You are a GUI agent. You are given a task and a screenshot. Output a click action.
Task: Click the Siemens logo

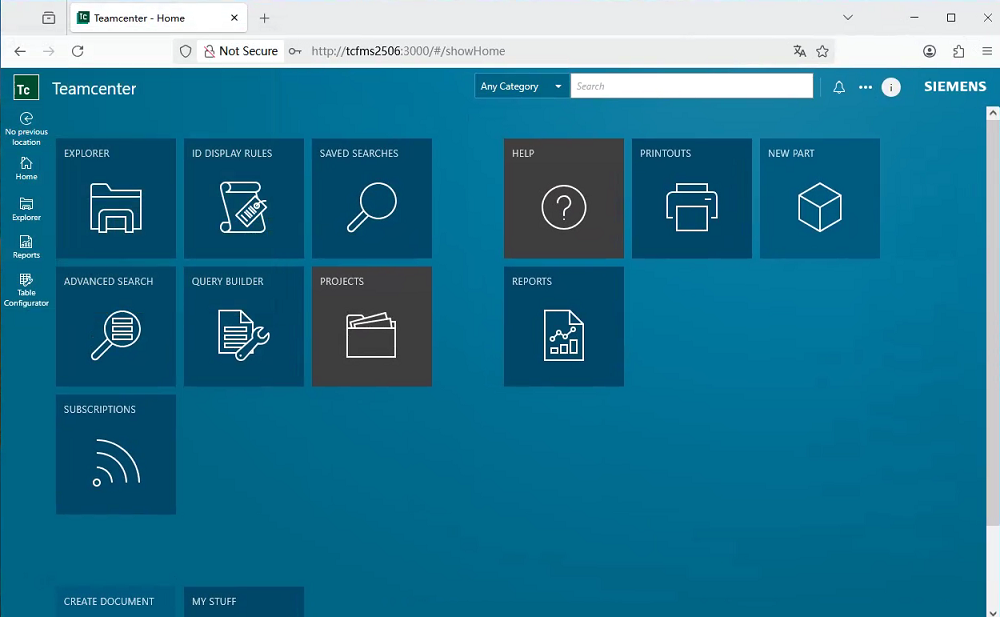point(955,86)
